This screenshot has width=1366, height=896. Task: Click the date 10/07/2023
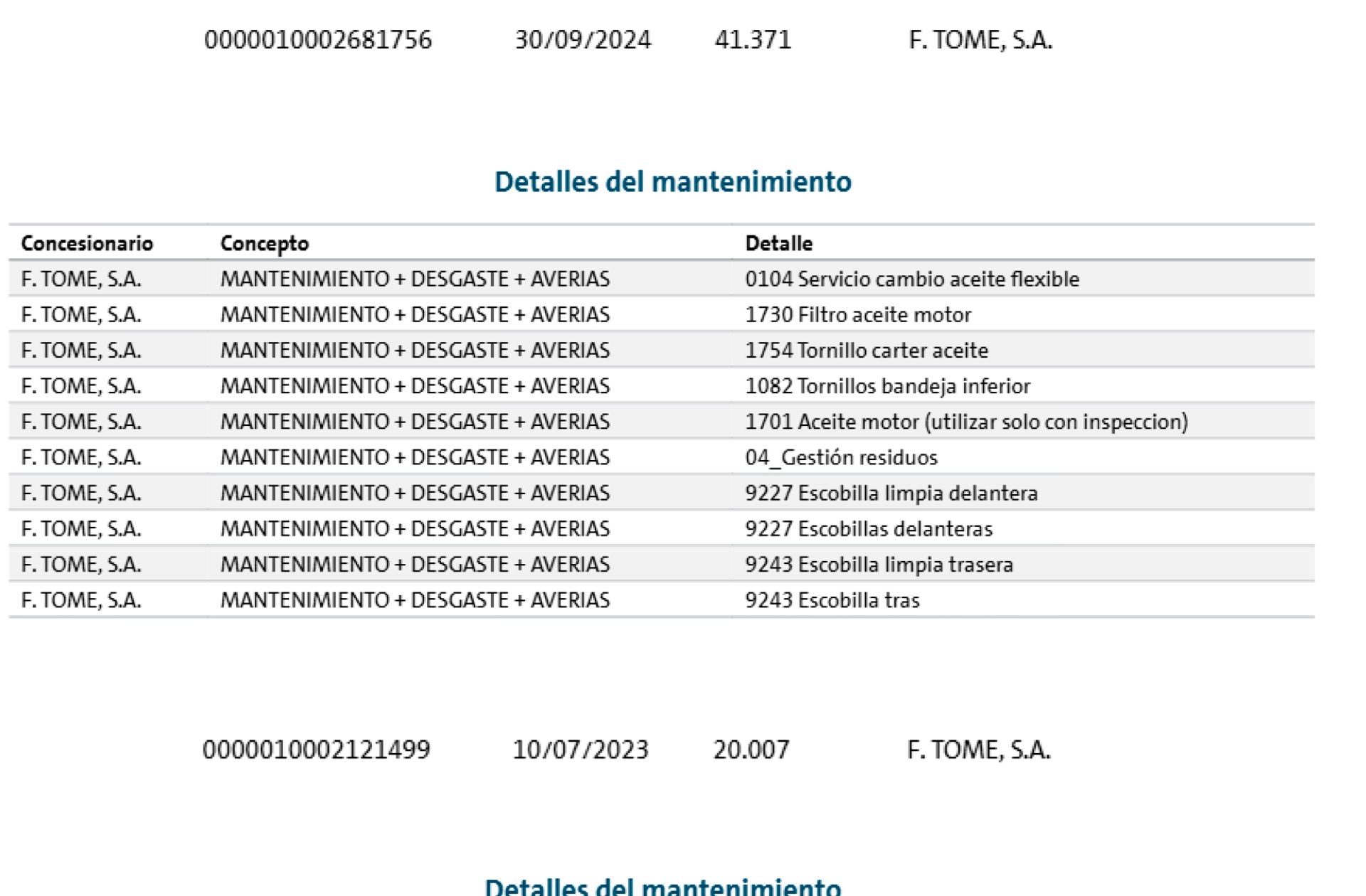click(581, 750)
